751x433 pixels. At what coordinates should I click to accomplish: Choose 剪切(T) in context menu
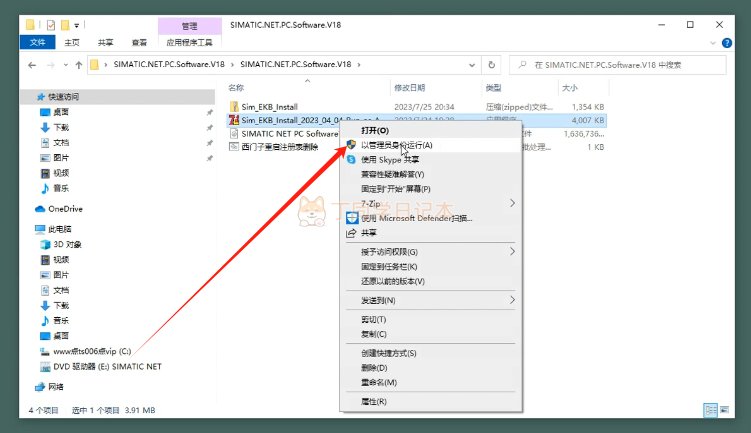pyautogui.click(x=431, y=319)
